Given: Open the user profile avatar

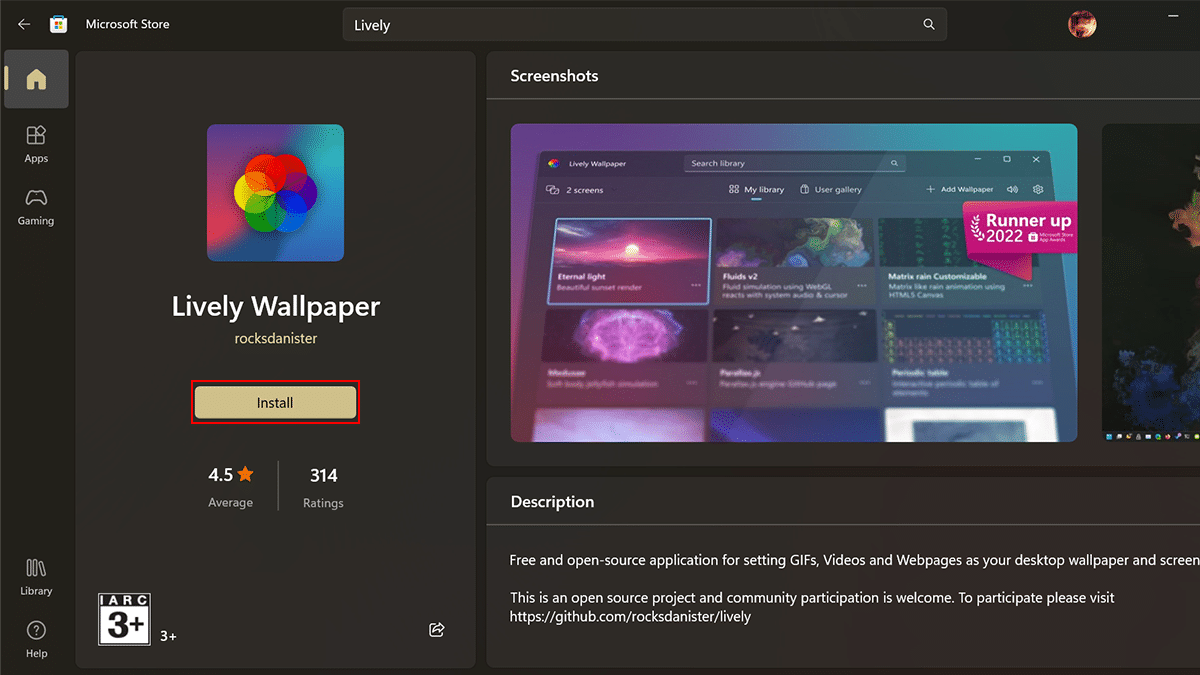Looking at the screenshot, I should pyautogui.click(x=1082, y=25).
